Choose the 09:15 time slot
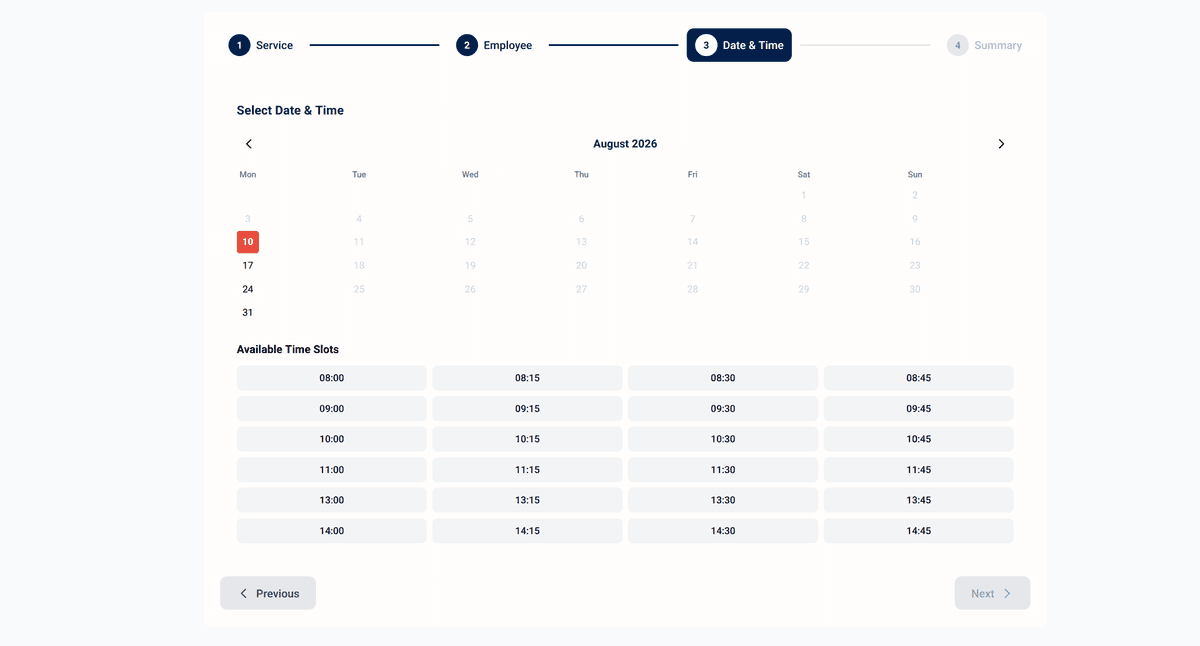The width and height of the screenshot is (1200, 646). 527,408
